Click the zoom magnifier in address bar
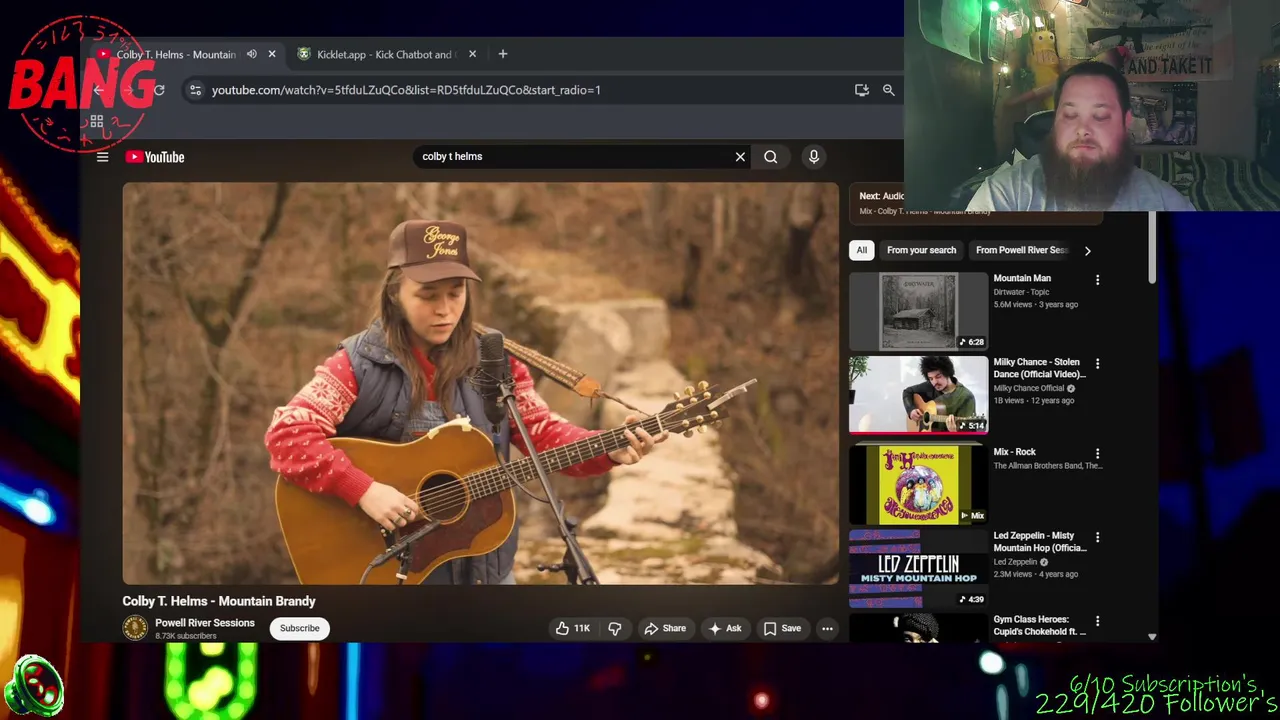Screen dimensions: 1280x720 (x=888, y=90)
